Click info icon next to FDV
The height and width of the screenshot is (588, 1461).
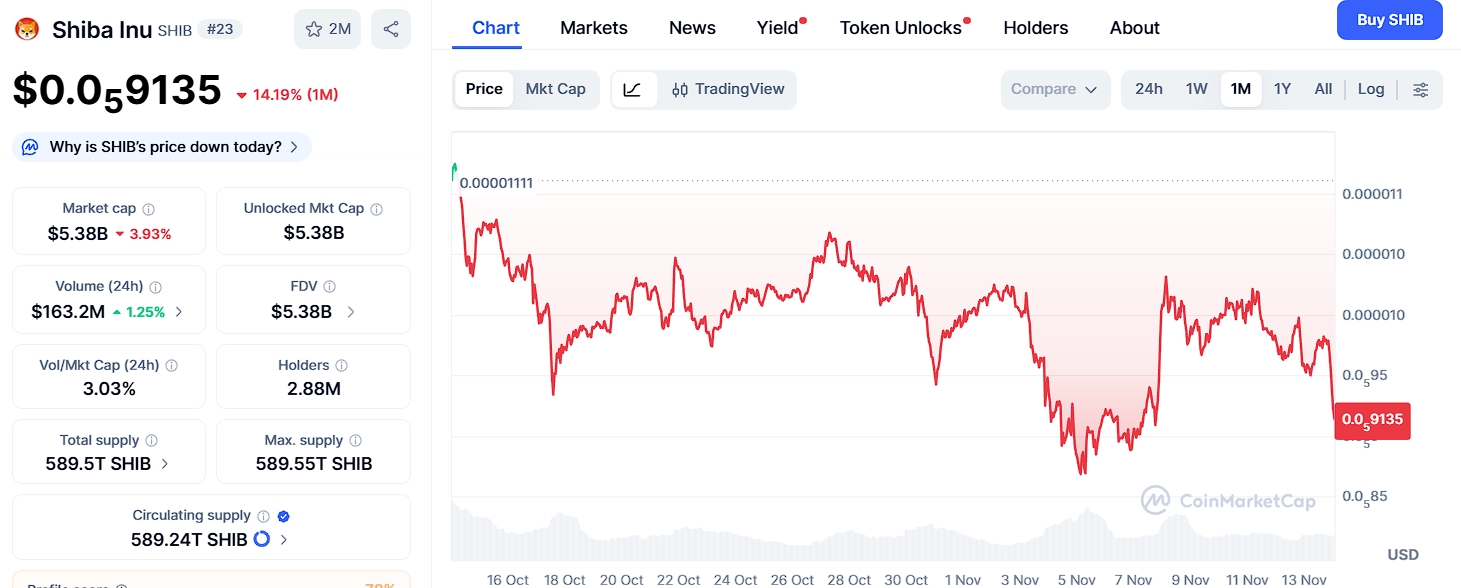[329, 287]
